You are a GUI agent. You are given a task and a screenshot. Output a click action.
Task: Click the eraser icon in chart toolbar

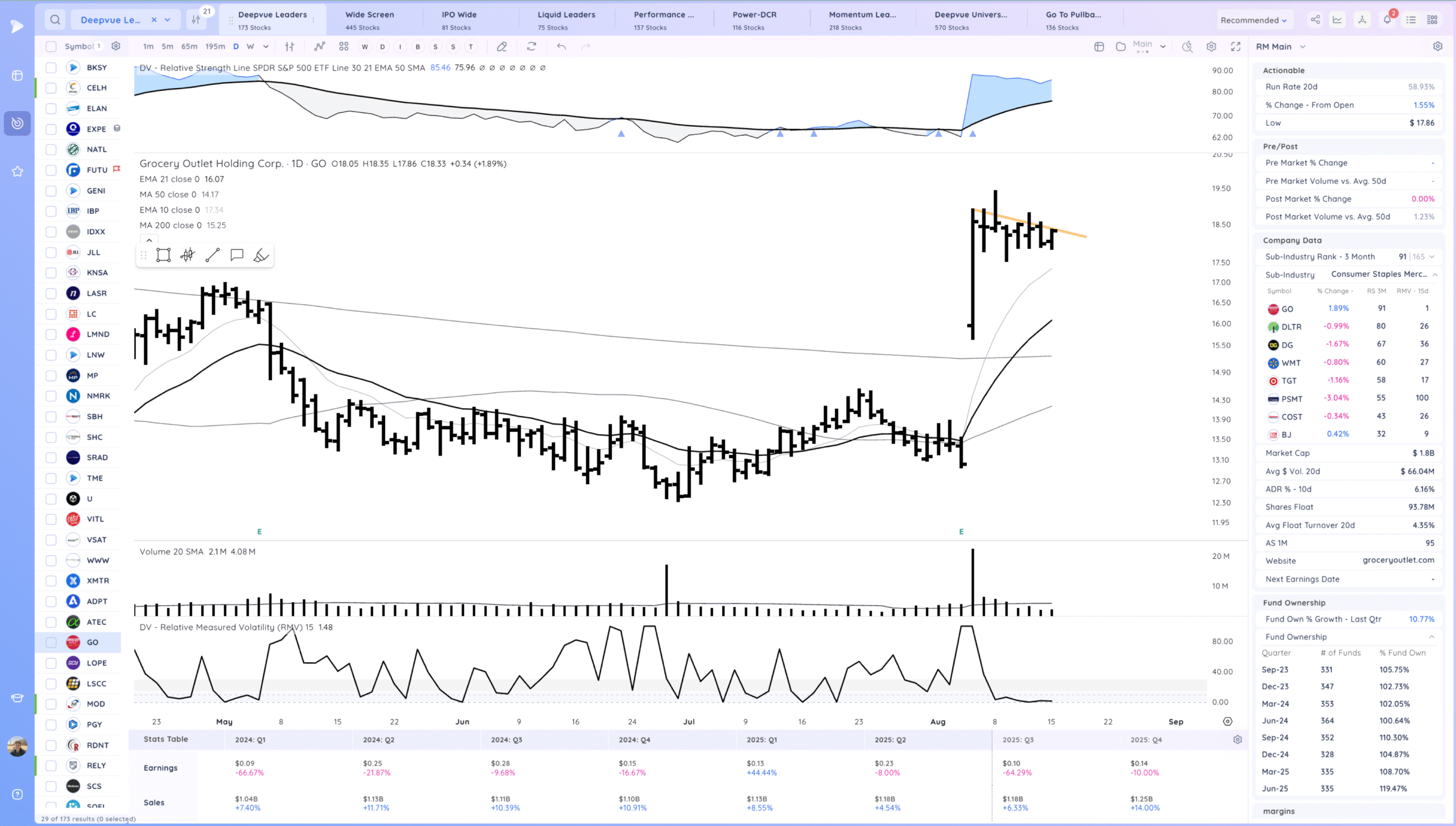tap(501, 47)
